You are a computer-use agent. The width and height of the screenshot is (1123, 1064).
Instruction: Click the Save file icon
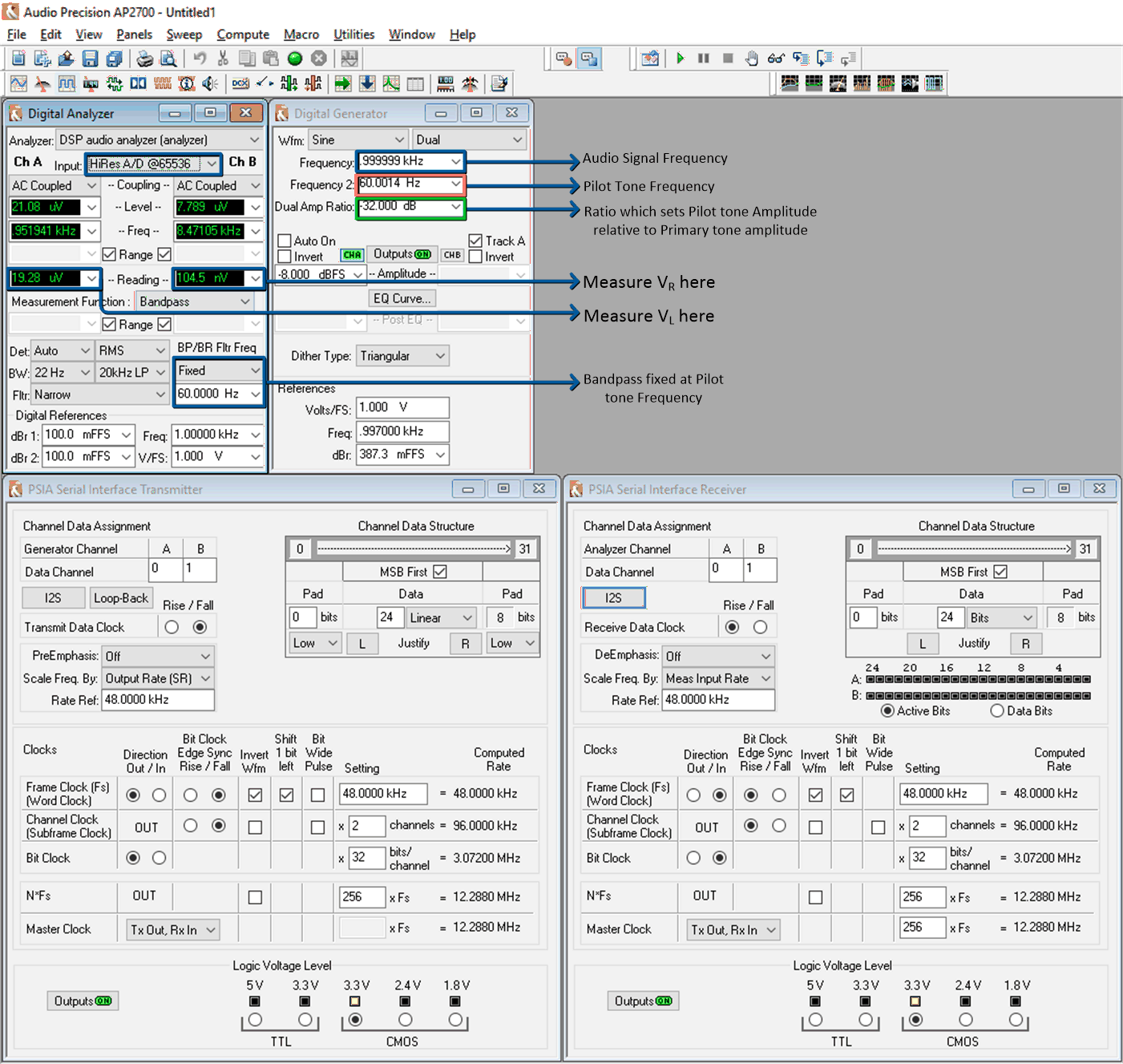[89, 58]
